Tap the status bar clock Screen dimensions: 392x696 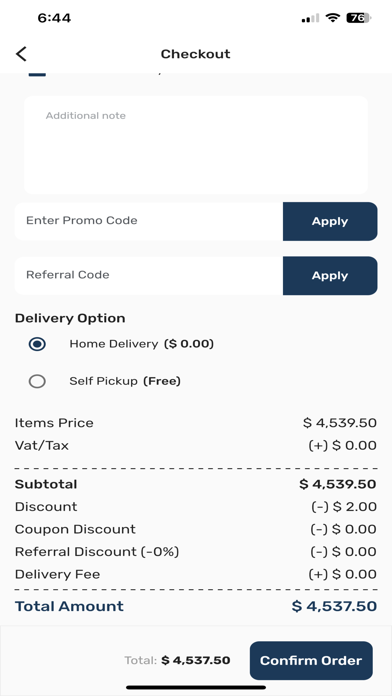tap(54, 18)
